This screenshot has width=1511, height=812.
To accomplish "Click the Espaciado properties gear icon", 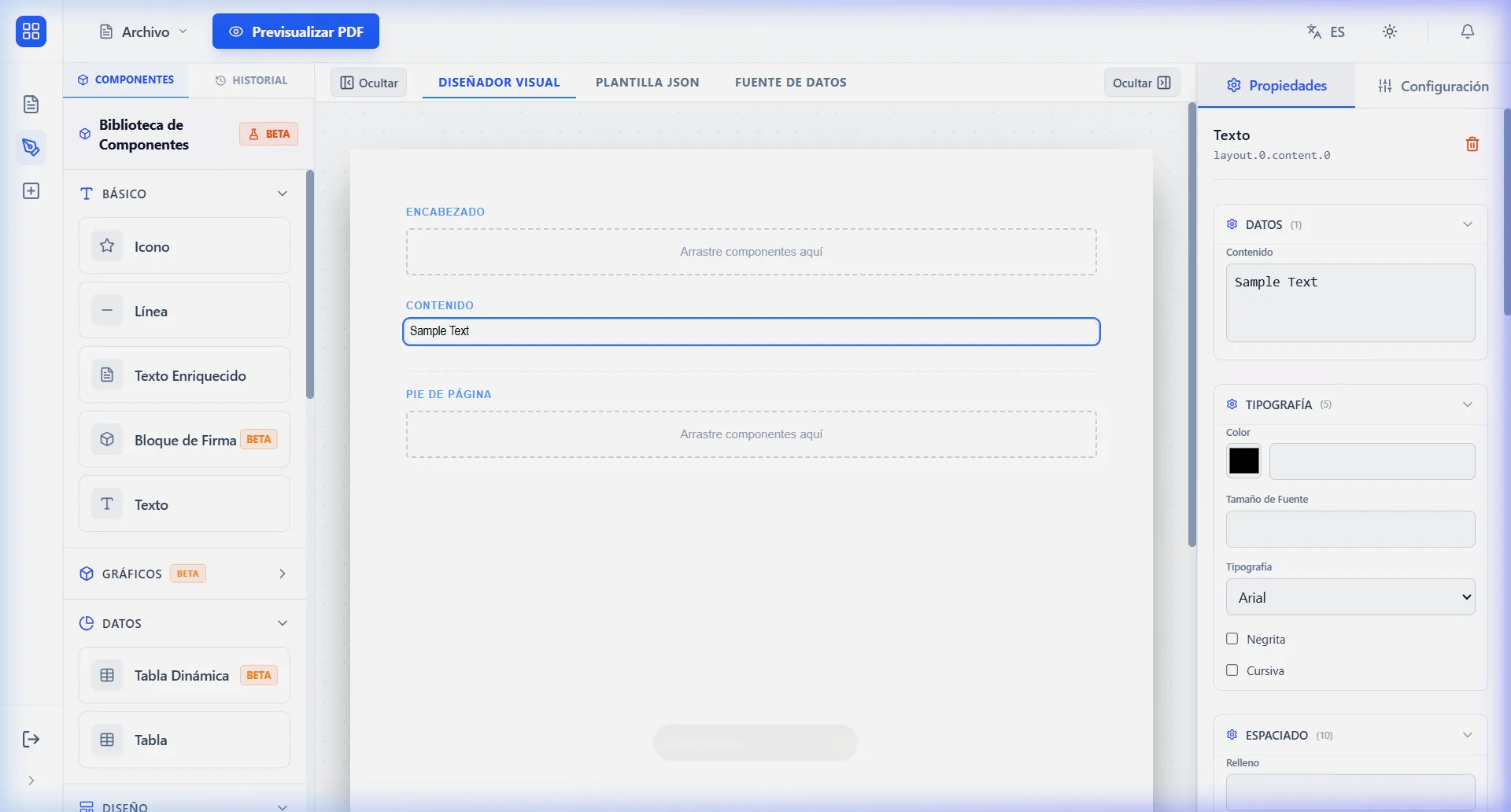I will [x=1232, y=735].
